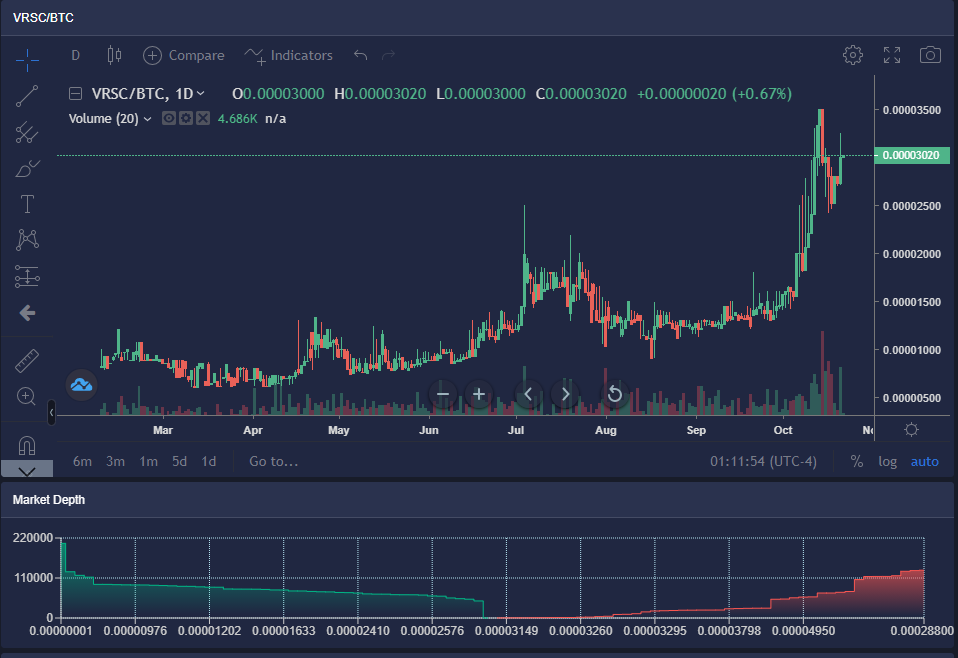Image resolution: width=958 pixels, height=658 pixels.
Task: Zoom in chart with plus button
Action: [479, 395]
